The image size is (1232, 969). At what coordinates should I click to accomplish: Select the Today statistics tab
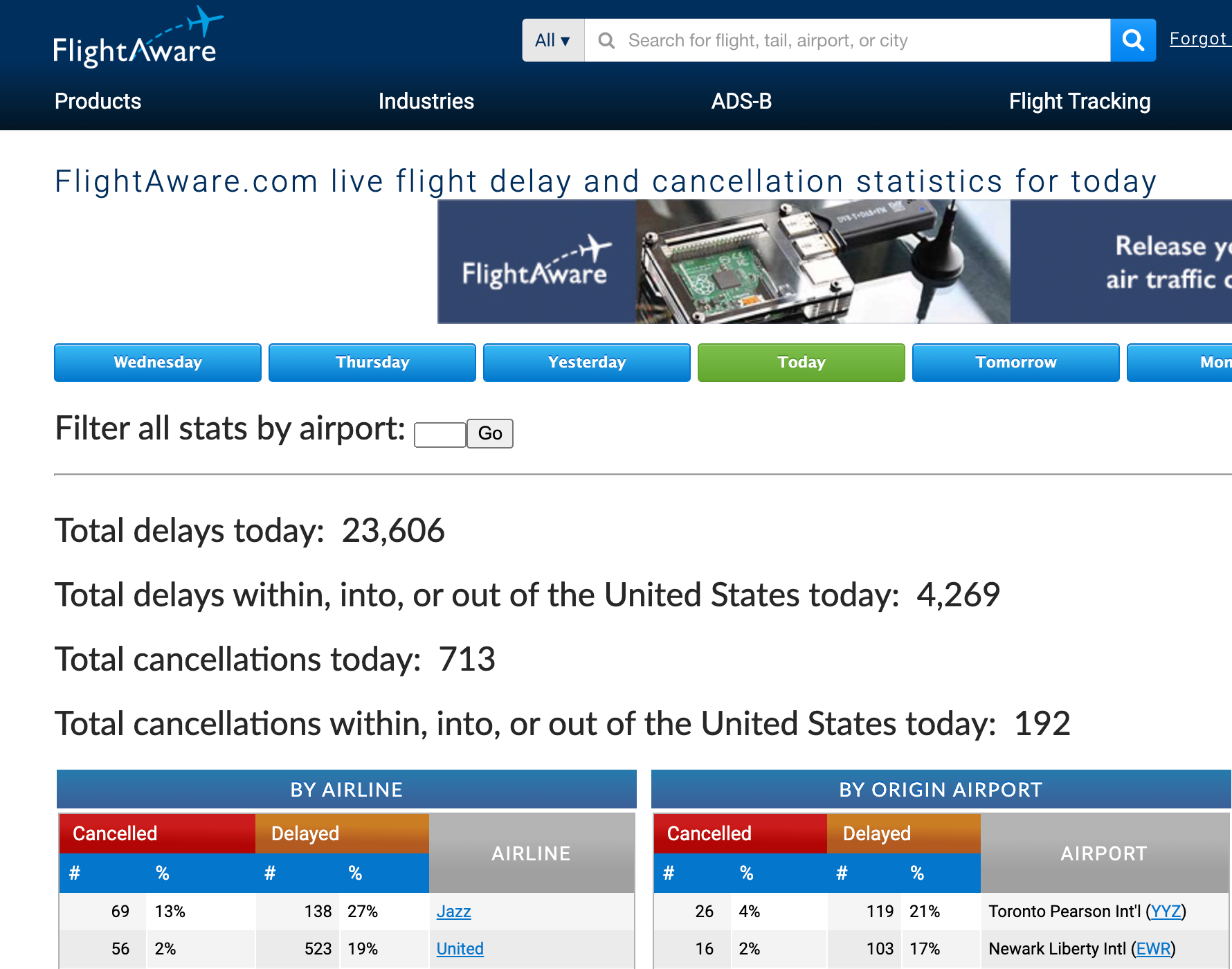tap(801, 362)
